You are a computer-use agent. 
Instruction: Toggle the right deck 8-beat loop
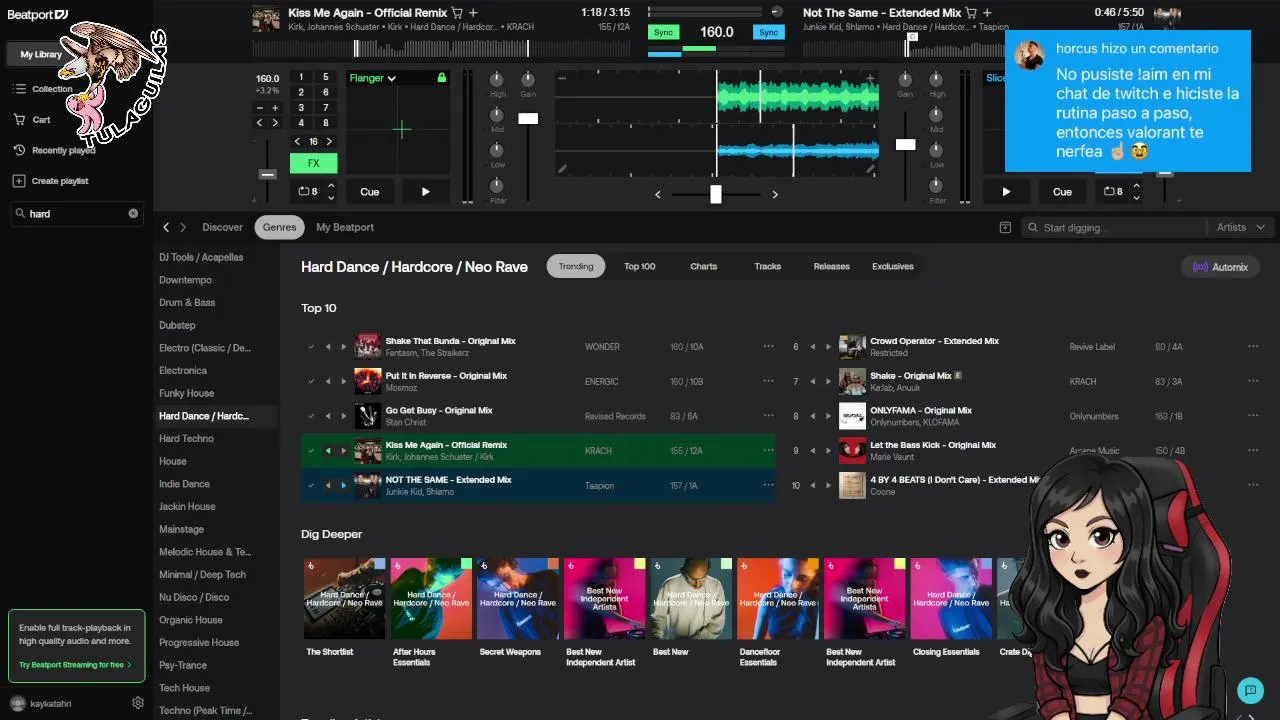(1113, 191)
